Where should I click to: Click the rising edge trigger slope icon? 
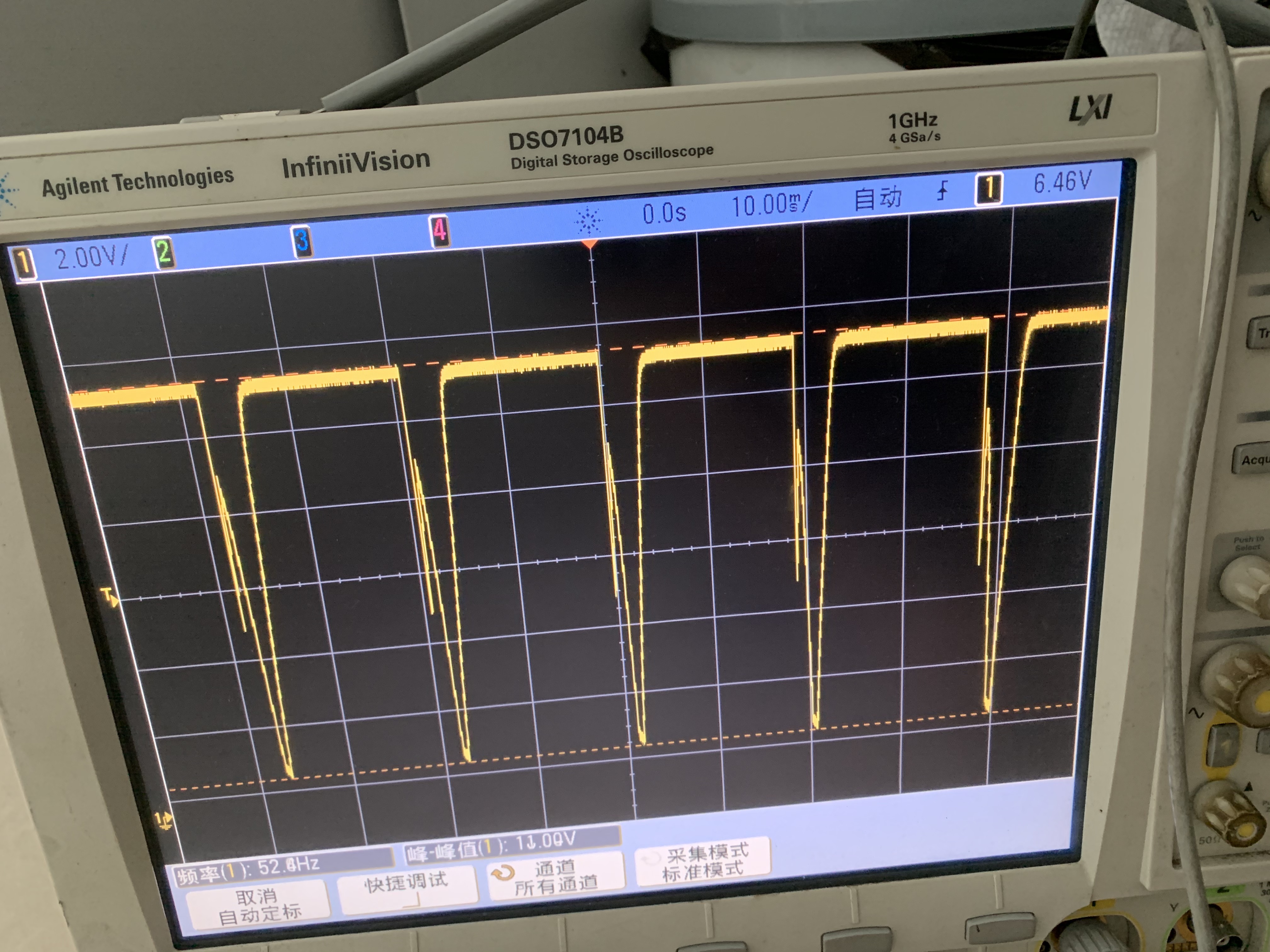942,190
